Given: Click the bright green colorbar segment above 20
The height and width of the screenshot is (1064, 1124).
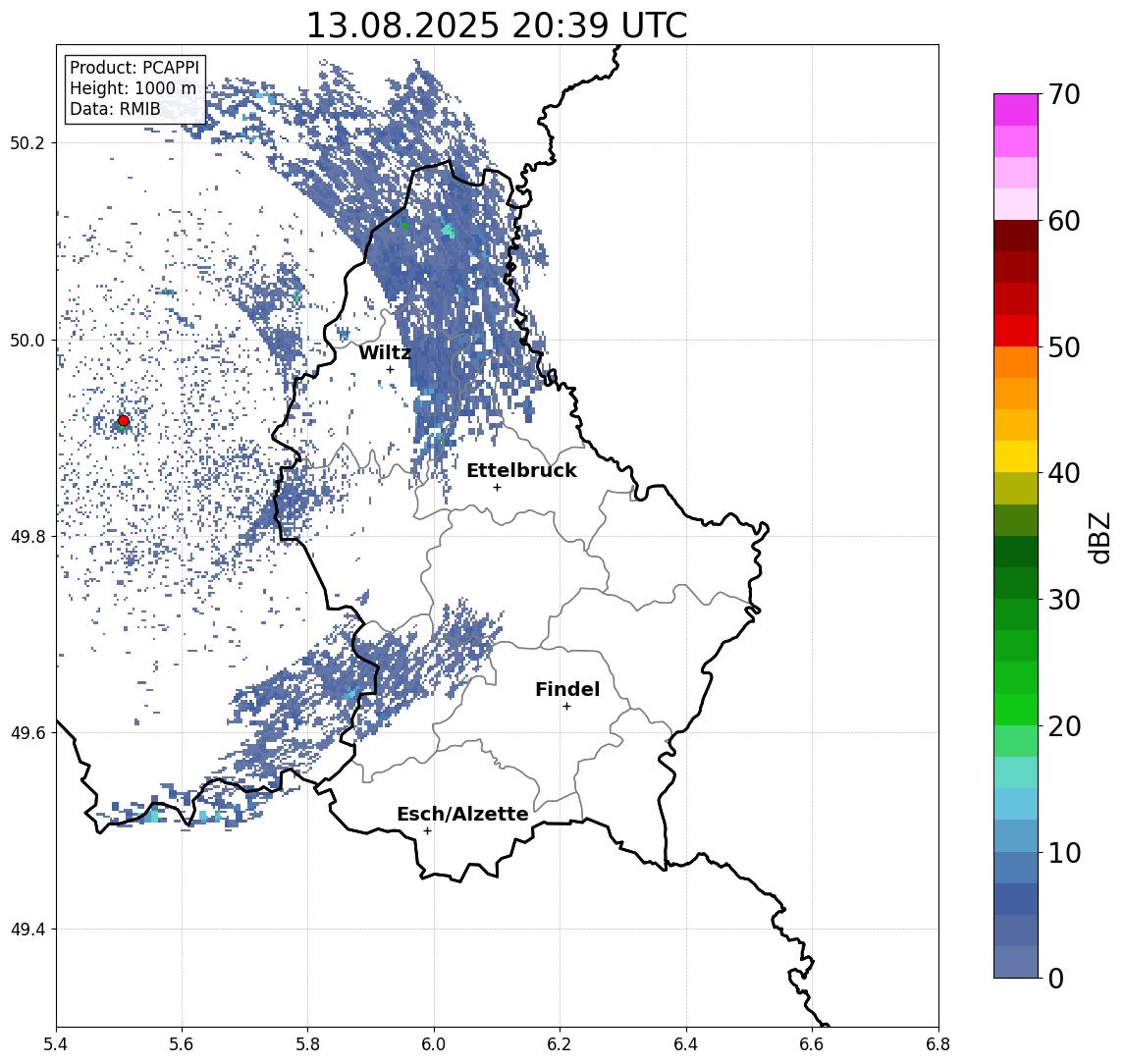Looking at the screenshot, I should [1016, 709].
